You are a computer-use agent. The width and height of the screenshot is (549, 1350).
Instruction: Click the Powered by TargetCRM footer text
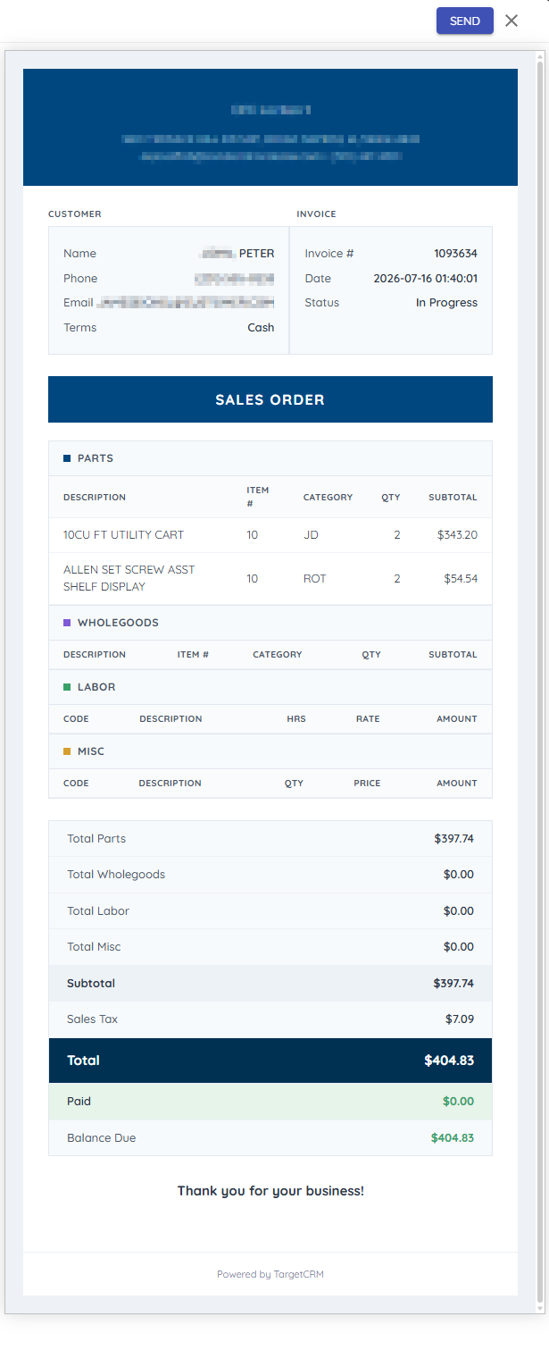click(x=270, y=1274)
